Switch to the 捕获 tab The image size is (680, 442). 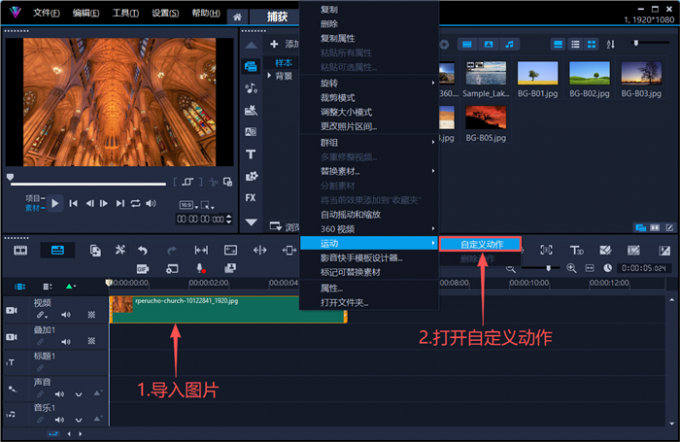coord(277,17)
